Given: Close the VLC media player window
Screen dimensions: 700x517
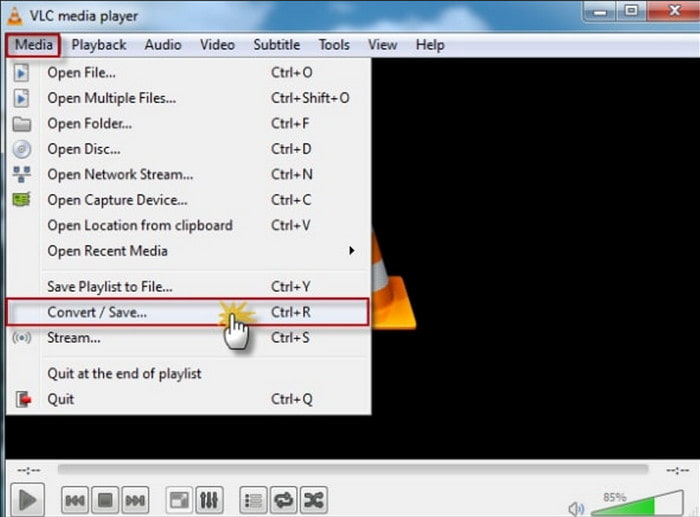Looking at the screenshot, I should (x=674, y=11).
